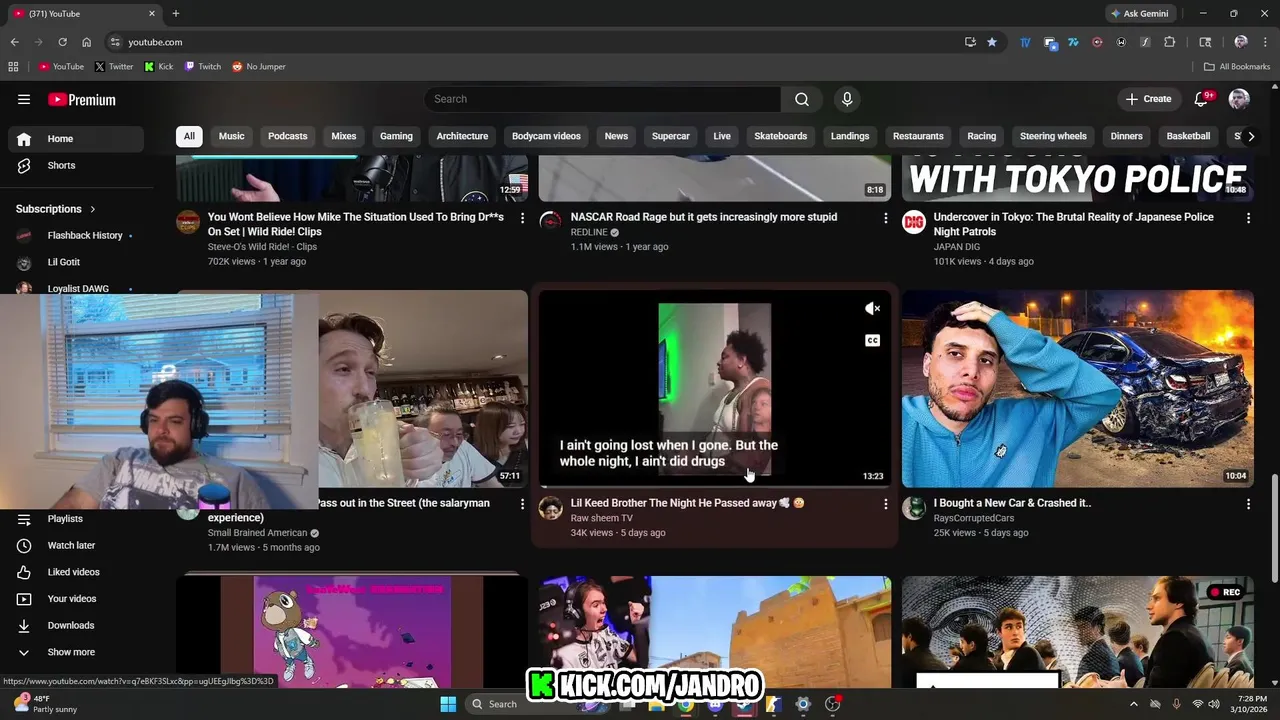The image size is (1280, 720).
Task: Open the Flashback History subscription
Action: click(x=76, y=235)
